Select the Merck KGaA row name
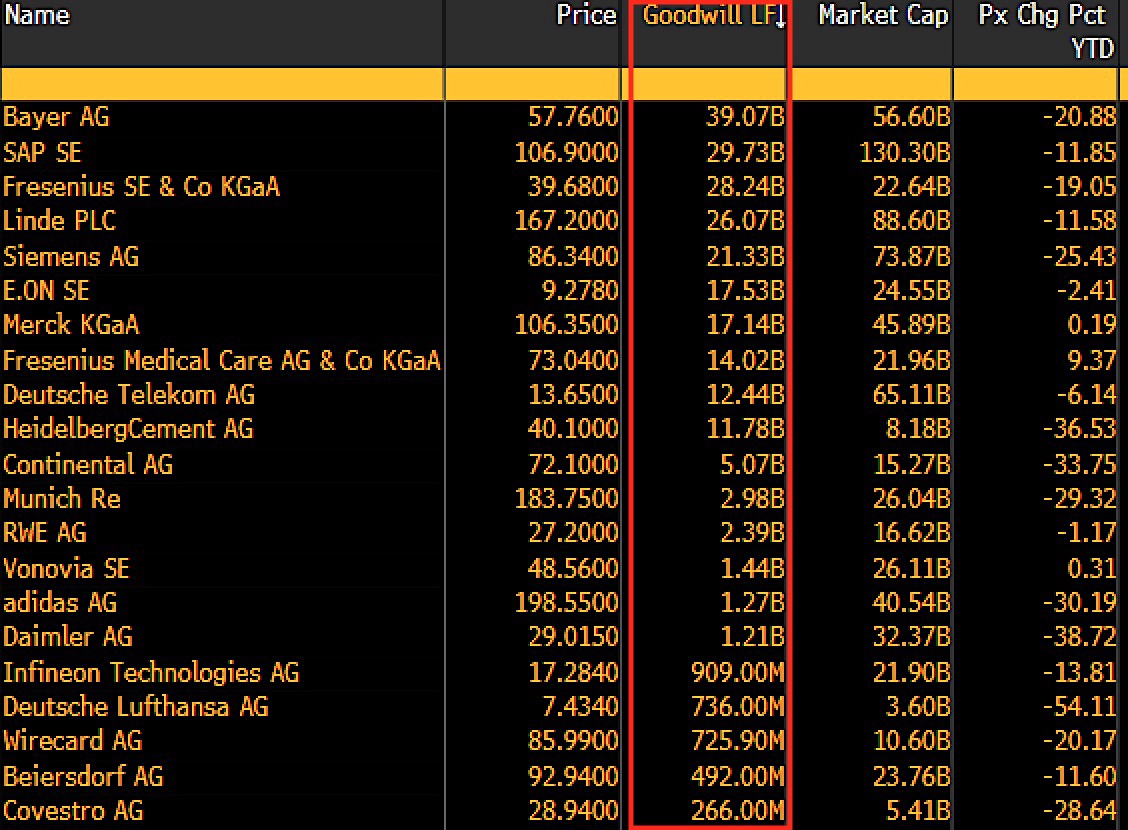The image size is (1128, 830). [71, 325]
